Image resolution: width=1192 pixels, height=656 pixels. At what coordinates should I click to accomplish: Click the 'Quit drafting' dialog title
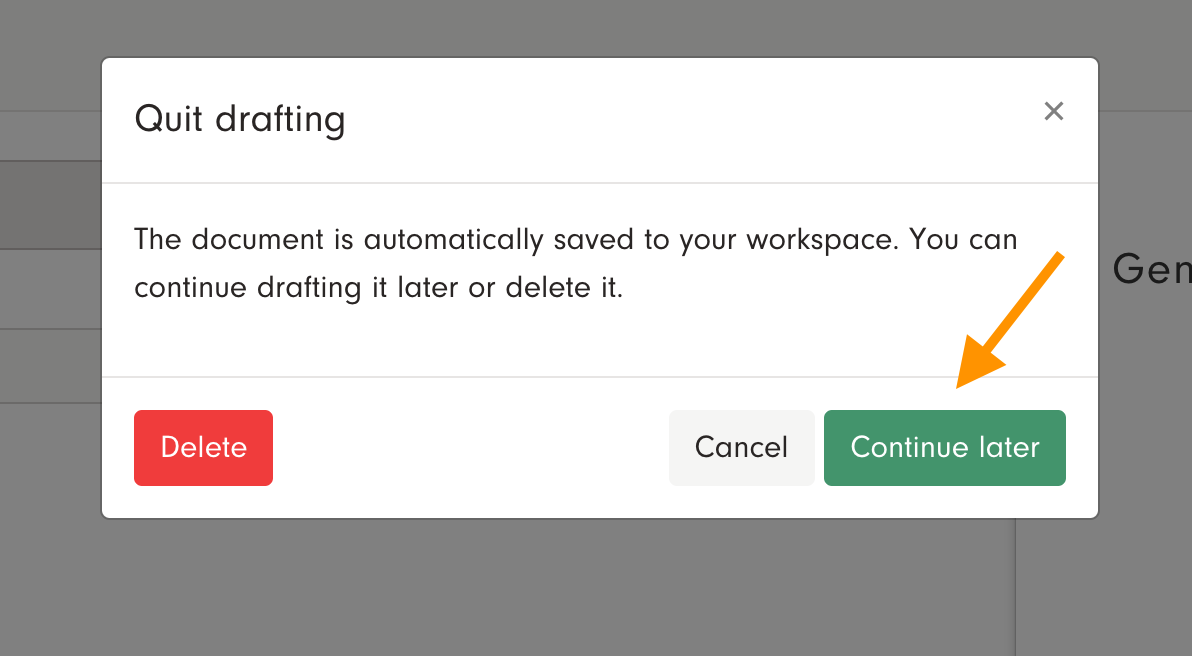(240, 120)
